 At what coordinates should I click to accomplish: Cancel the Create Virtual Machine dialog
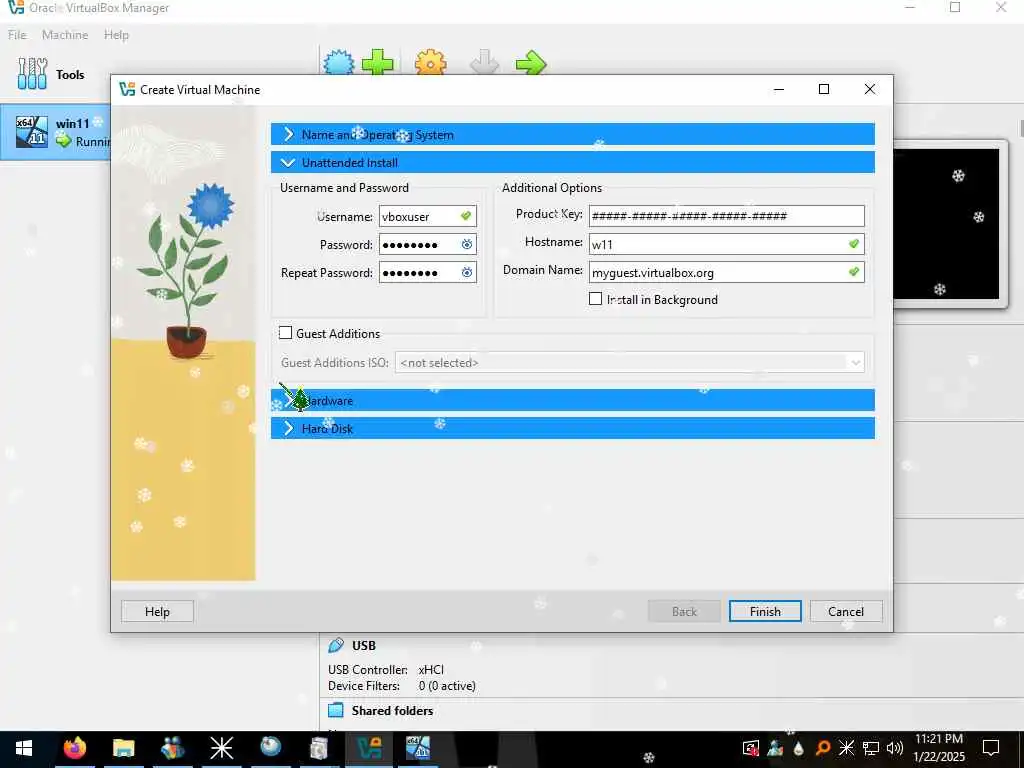pyautogui.click(x=846, y=611)
